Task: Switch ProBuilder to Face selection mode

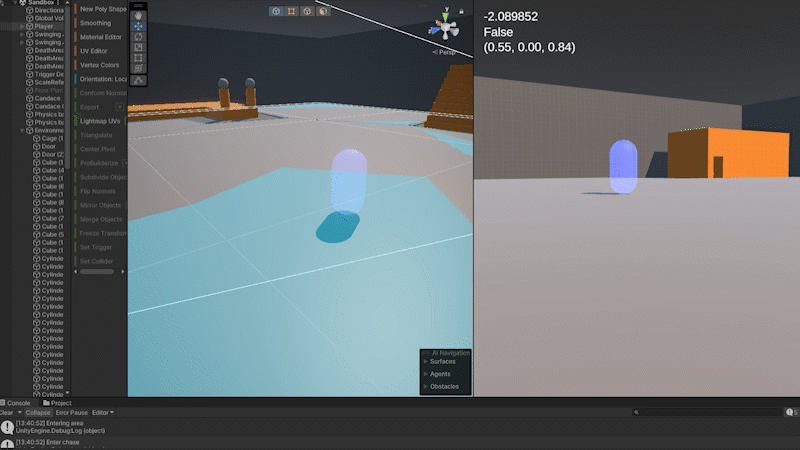Action: click(x=323, y=11)
